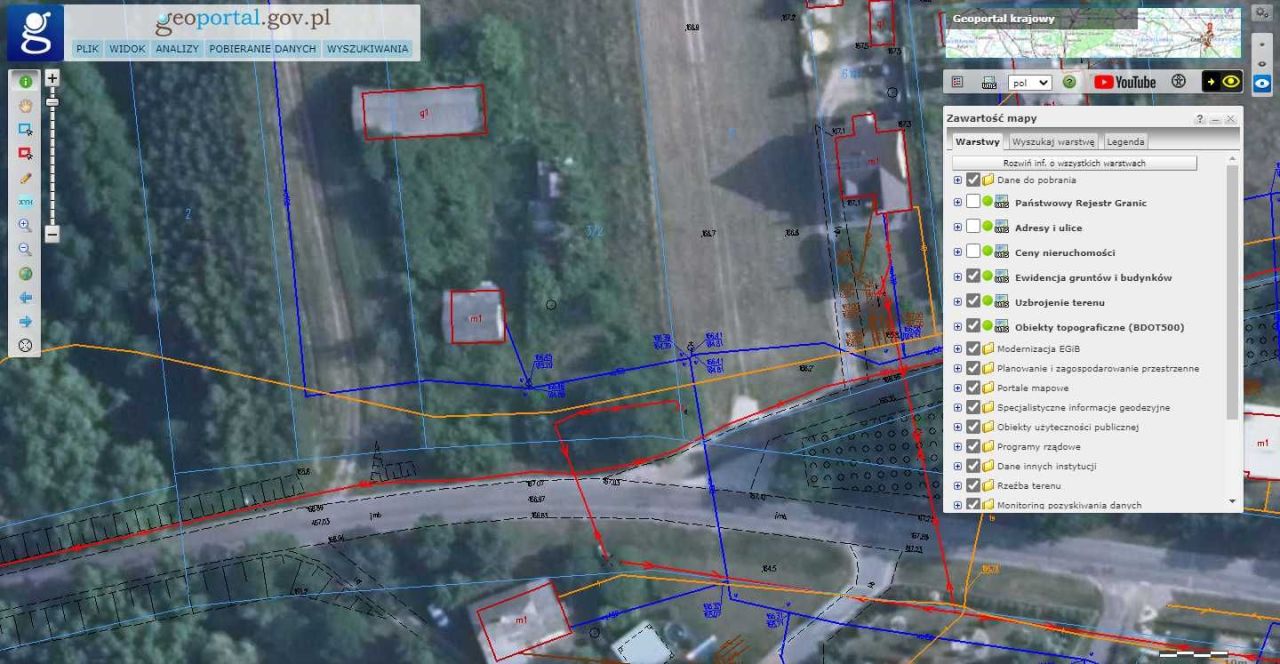Uncheck Obiekty topograficzne (BDOT500) checkbox
The height and width of the screenshot is (664, 1280).
click(973, 326)
